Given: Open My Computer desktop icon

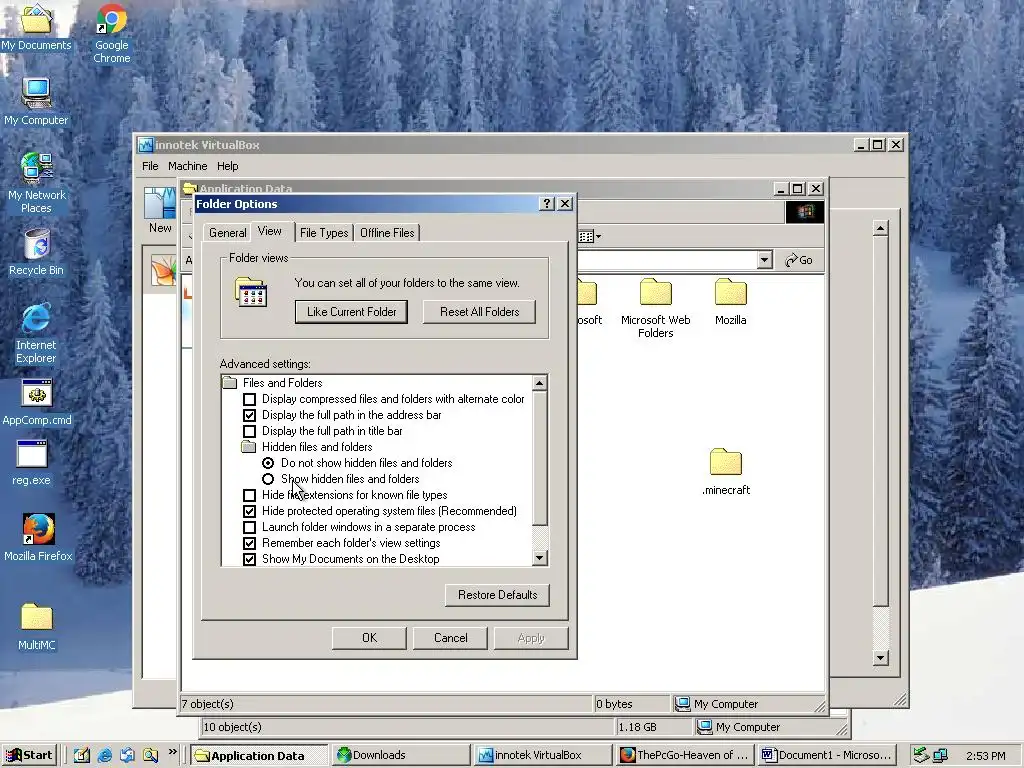Looking at the screenshot, I should [x=36, y=101].
